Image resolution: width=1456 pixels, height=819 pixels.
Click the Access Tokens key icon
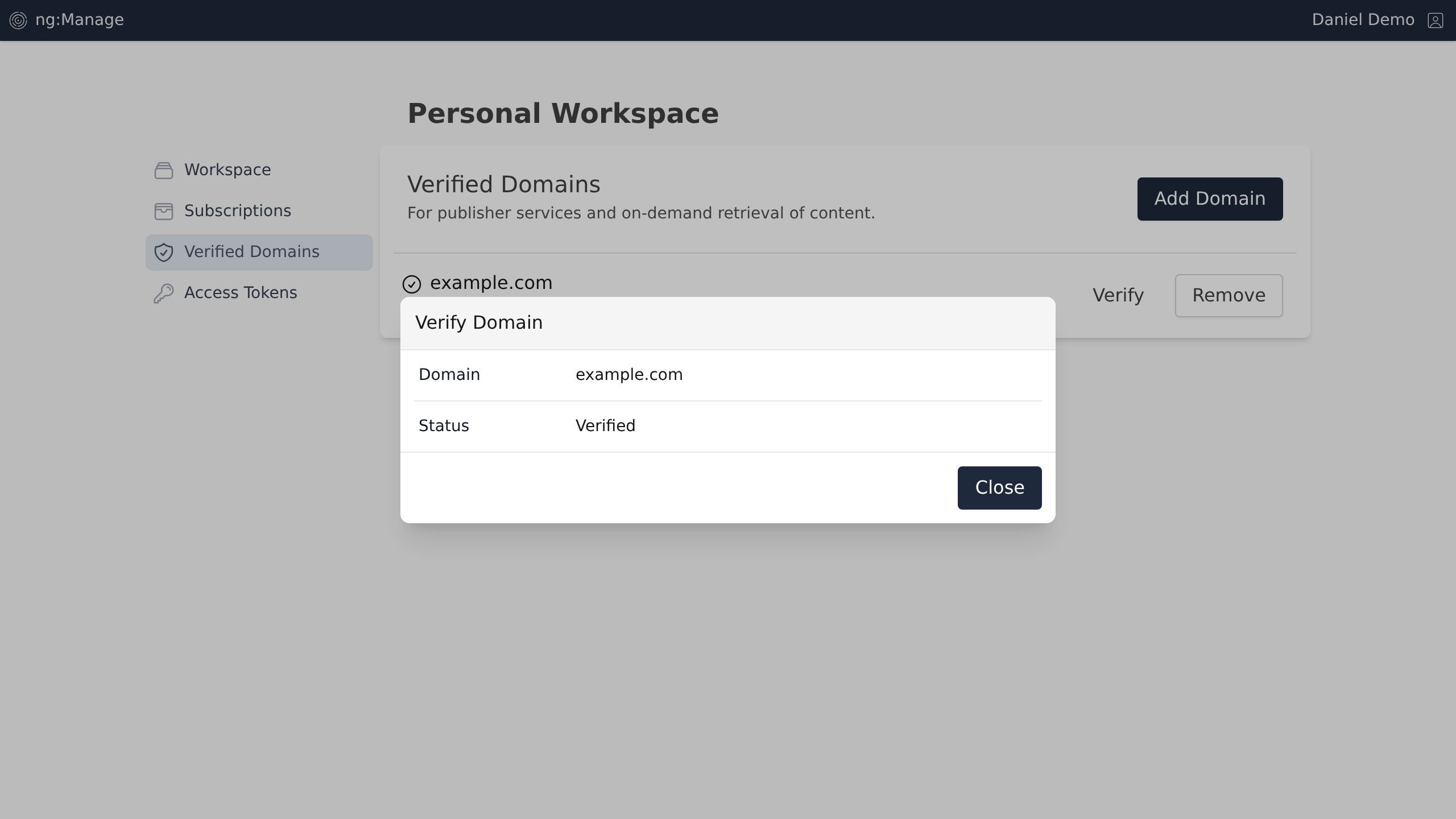pos(164,293)
